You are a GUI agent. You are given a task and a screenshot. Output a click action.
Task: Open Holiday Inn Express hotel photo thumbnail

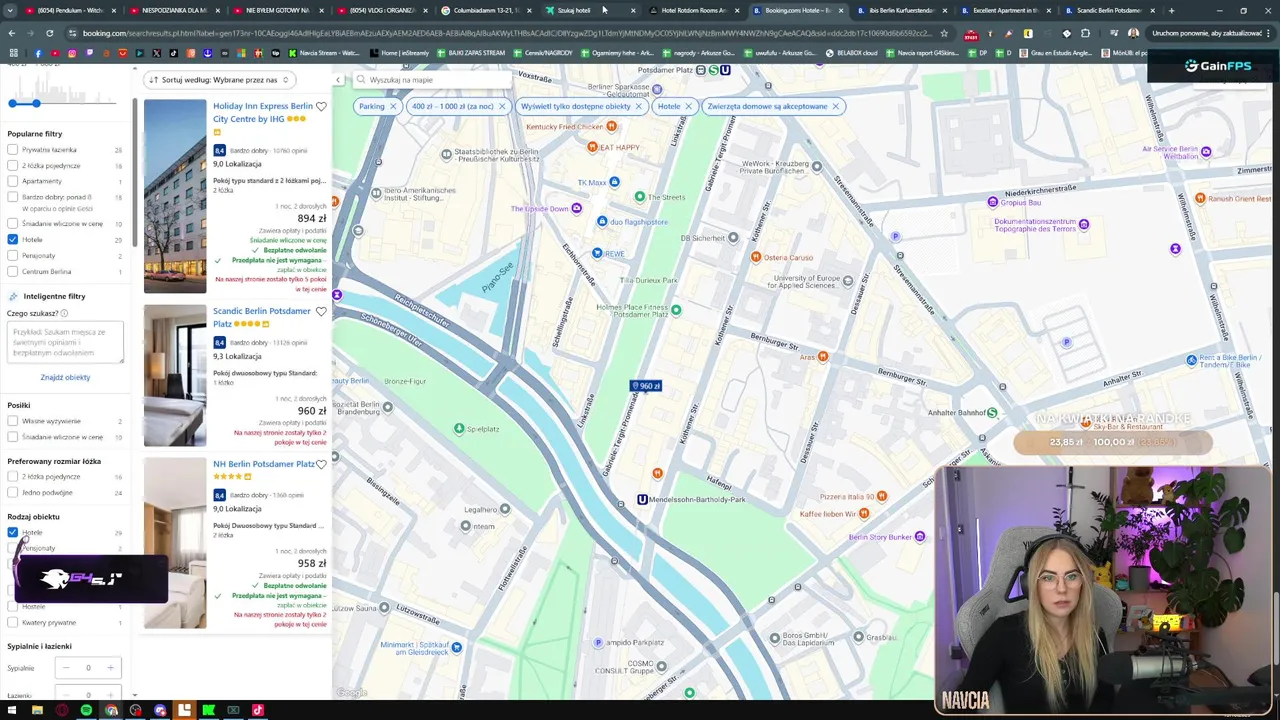pos(175,196)
